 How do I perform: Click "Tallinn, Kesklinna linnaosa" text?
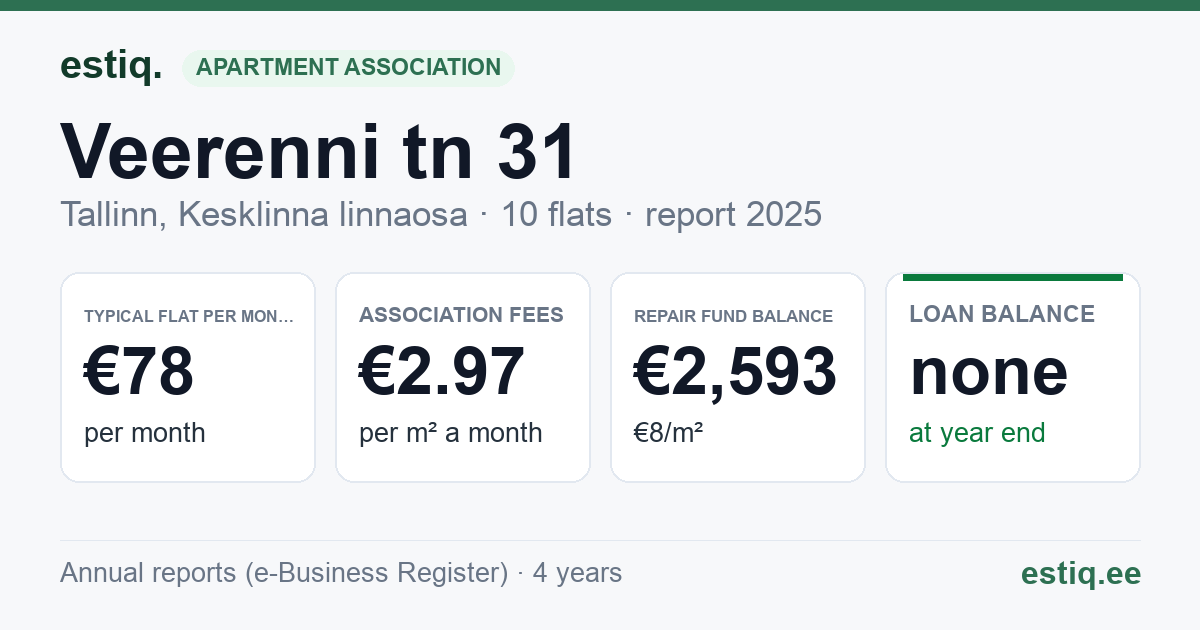point(264,214)
